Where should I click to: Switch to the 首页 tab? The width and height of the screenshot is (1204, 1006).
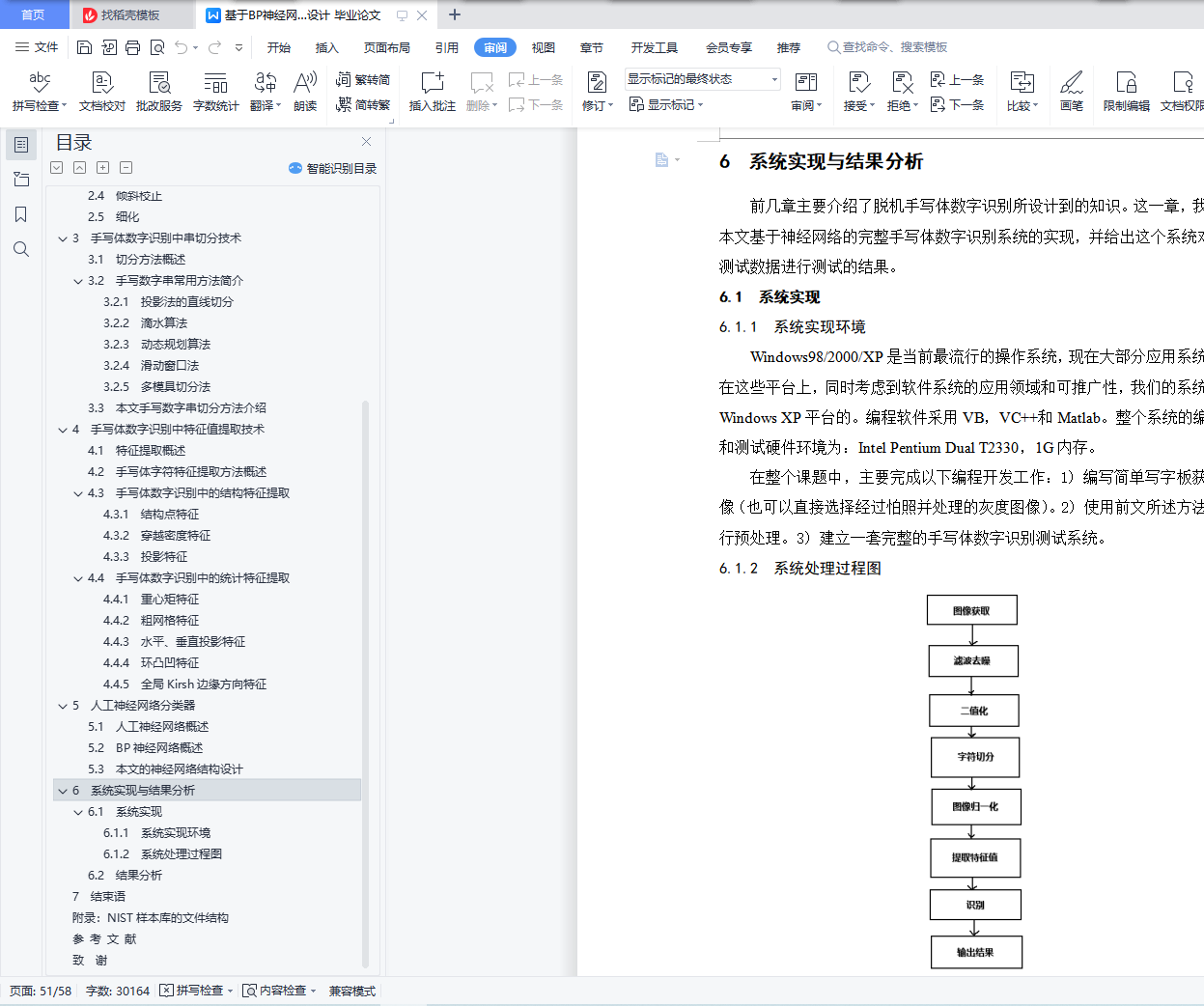point(34,14)
